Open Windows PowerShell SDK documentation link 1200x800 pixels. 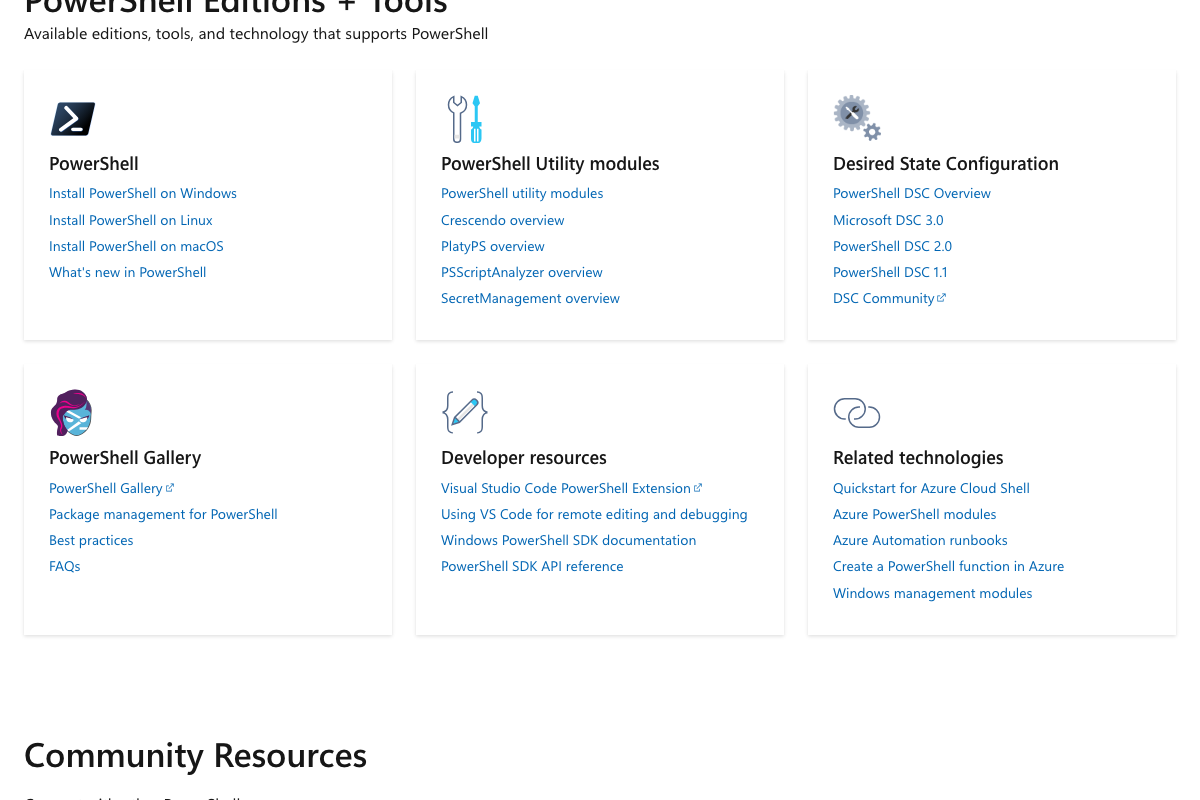coord(568,540)
